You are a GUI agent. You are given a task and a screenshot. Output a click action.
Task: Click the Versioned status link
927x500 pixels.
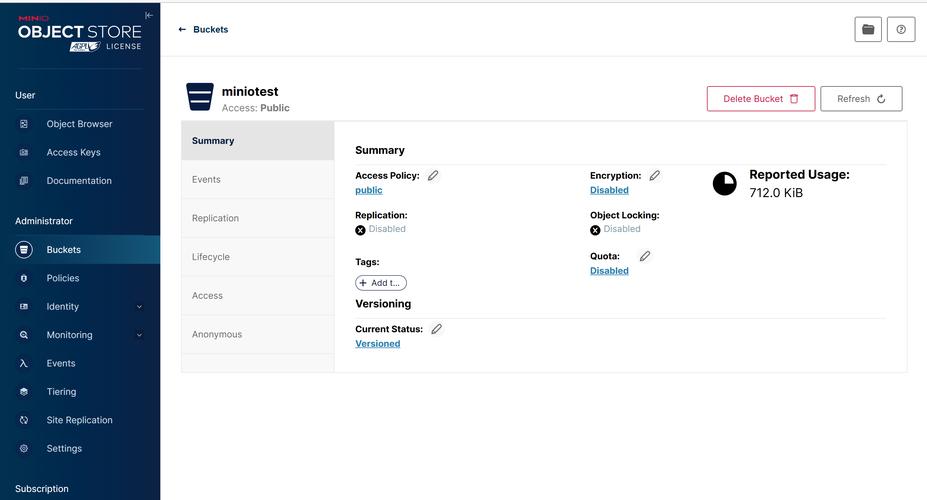point(378,344)
